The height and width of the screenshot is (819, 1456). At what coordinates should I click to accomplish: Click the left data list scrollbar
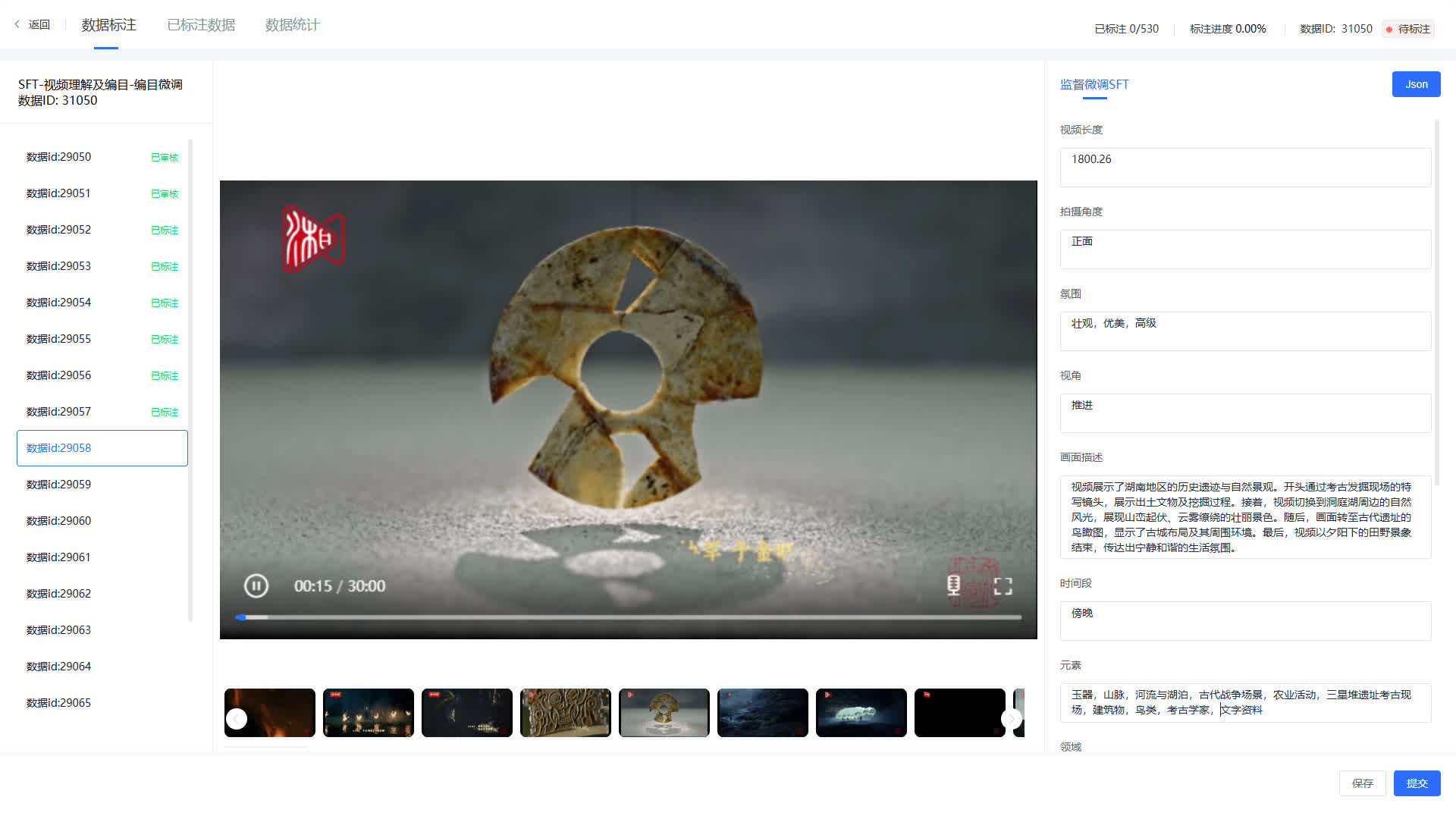click(x=190, y=379)
